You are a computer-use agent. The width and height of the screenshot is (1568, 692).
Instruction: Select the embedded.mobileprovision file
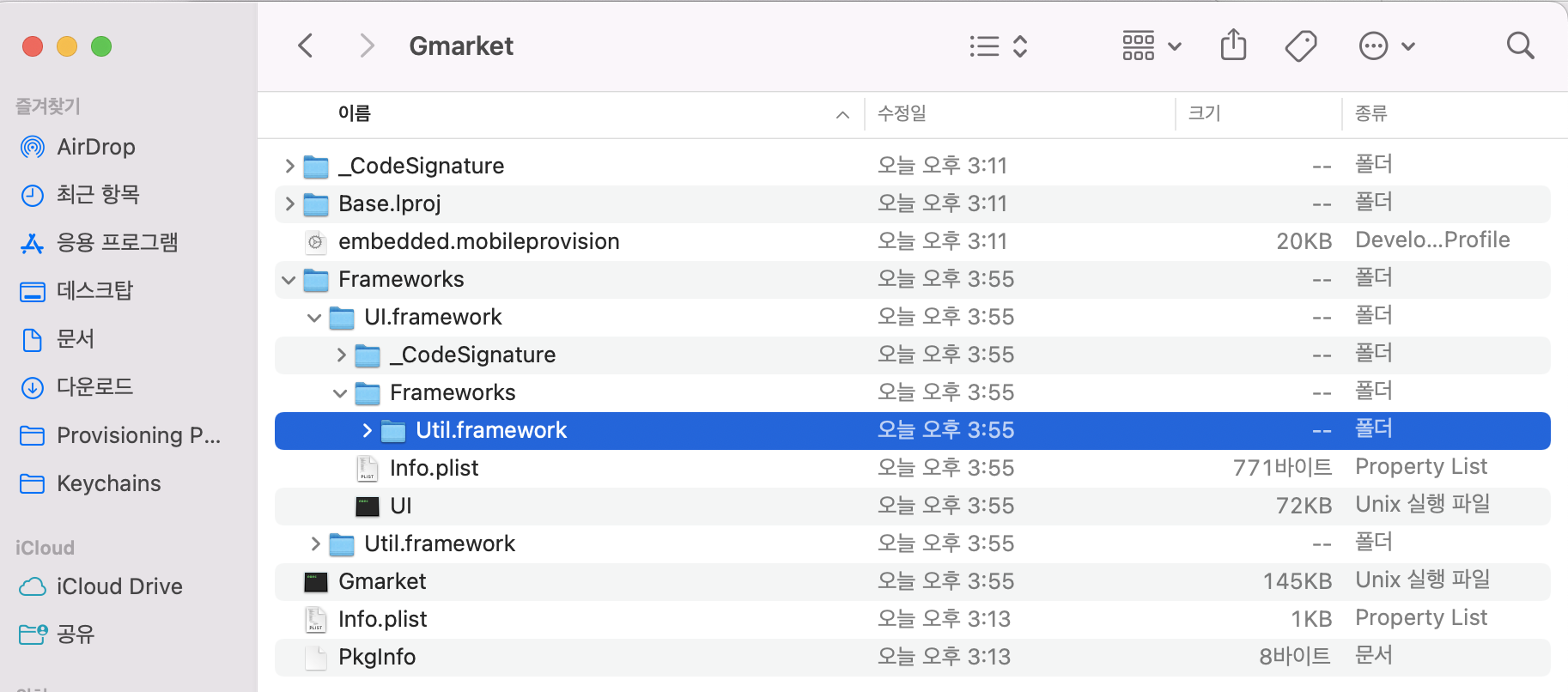point(913,241)
